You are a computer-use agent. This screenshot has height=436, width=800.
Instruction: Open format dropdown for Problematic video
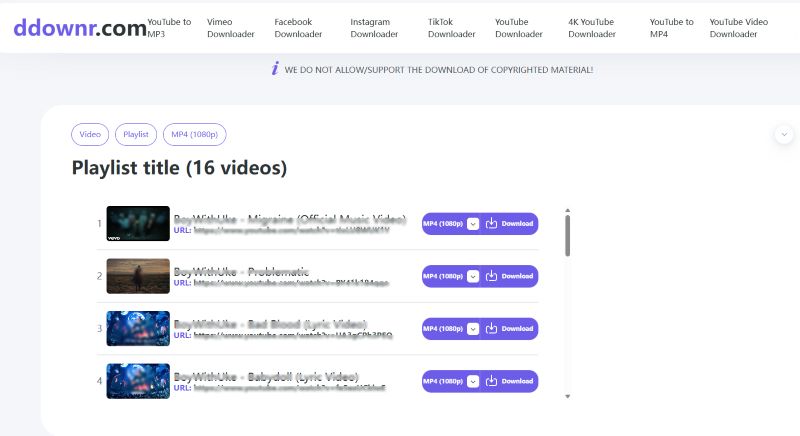tap(473, 276)
